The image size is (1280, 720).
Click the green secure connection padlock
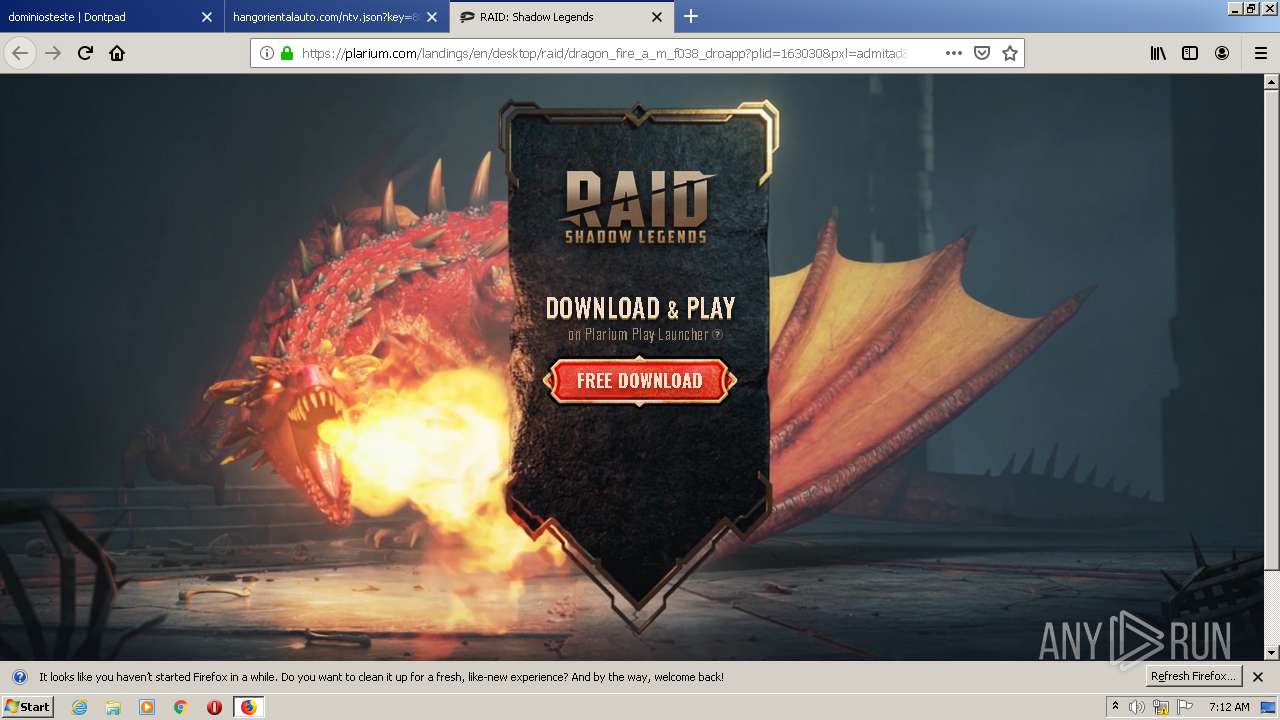coord(287,53)
